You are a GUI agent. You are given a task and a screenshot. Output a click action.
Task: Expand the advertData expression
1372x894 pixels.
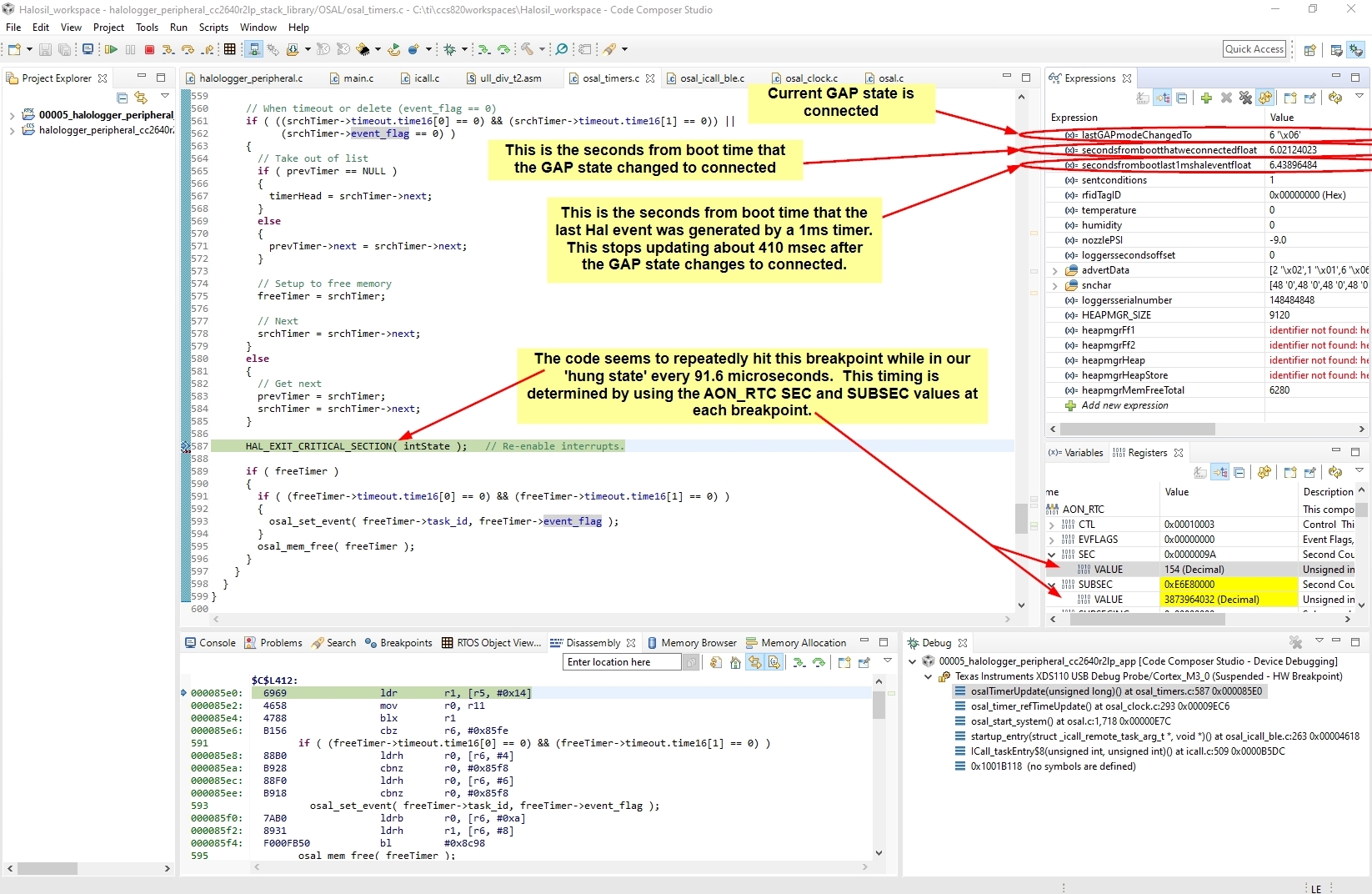(1054, 270)
